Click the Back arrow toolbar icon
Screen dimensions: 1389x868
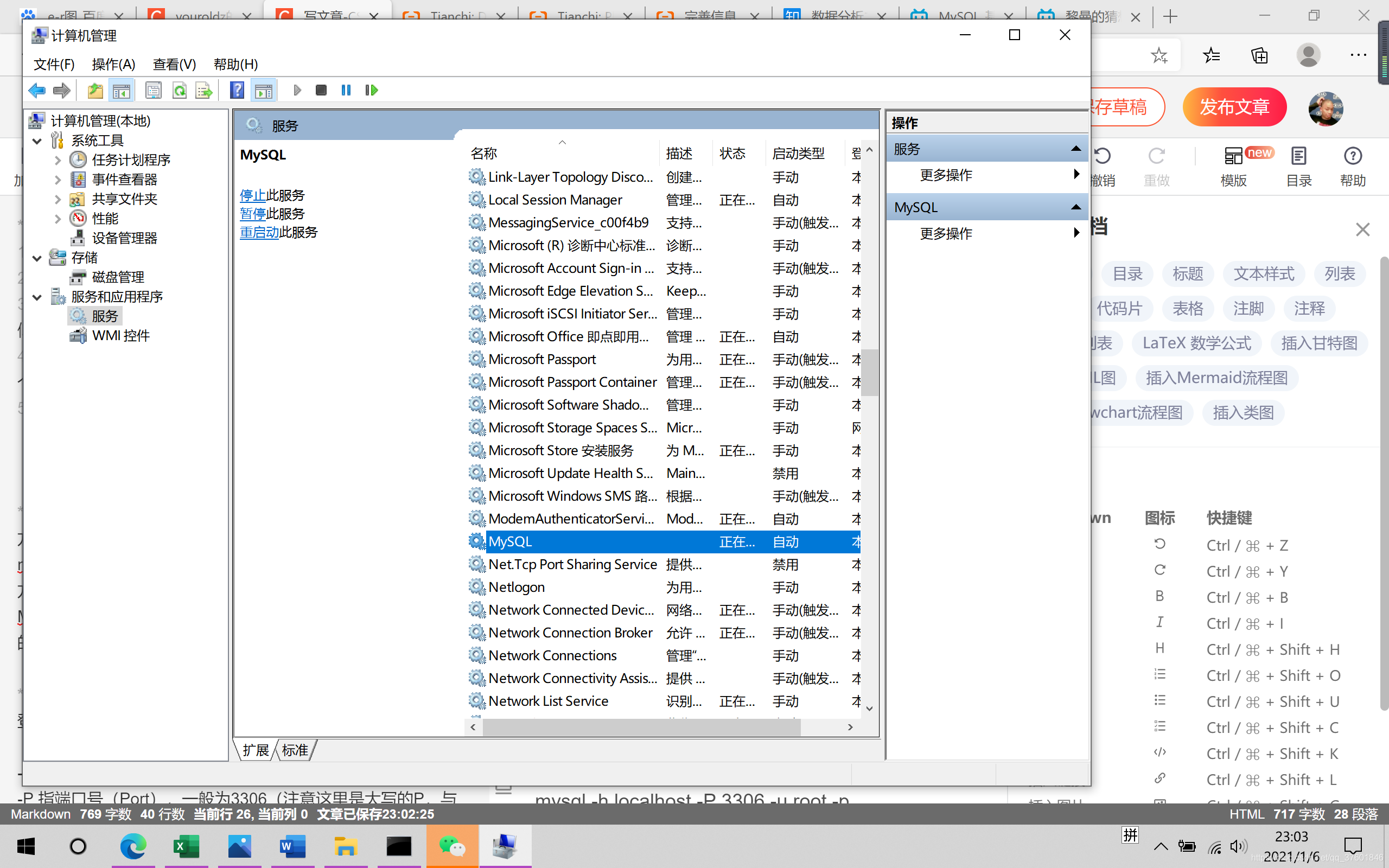pyautogui.click(x=37, y=90)
